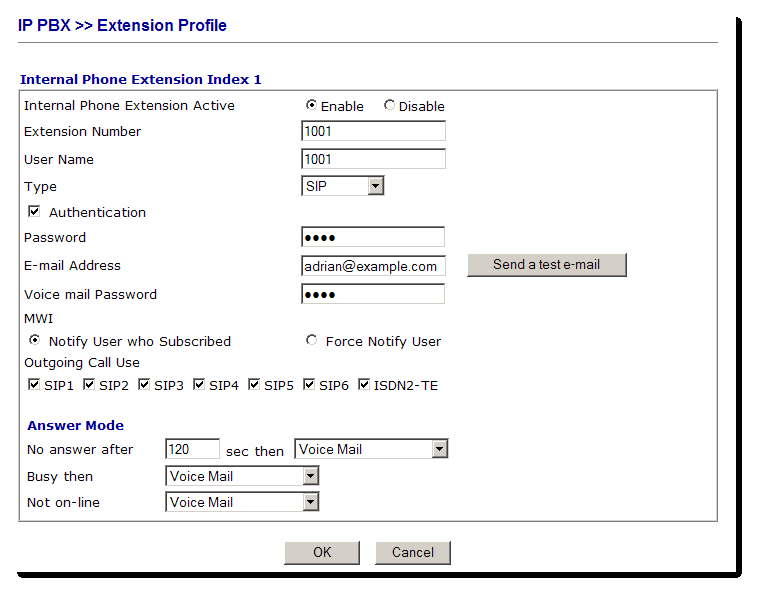759x595 pixels.
Task: Click the Internal Phone Extension Index 1 heading
Action: click(x=140, y=79)
